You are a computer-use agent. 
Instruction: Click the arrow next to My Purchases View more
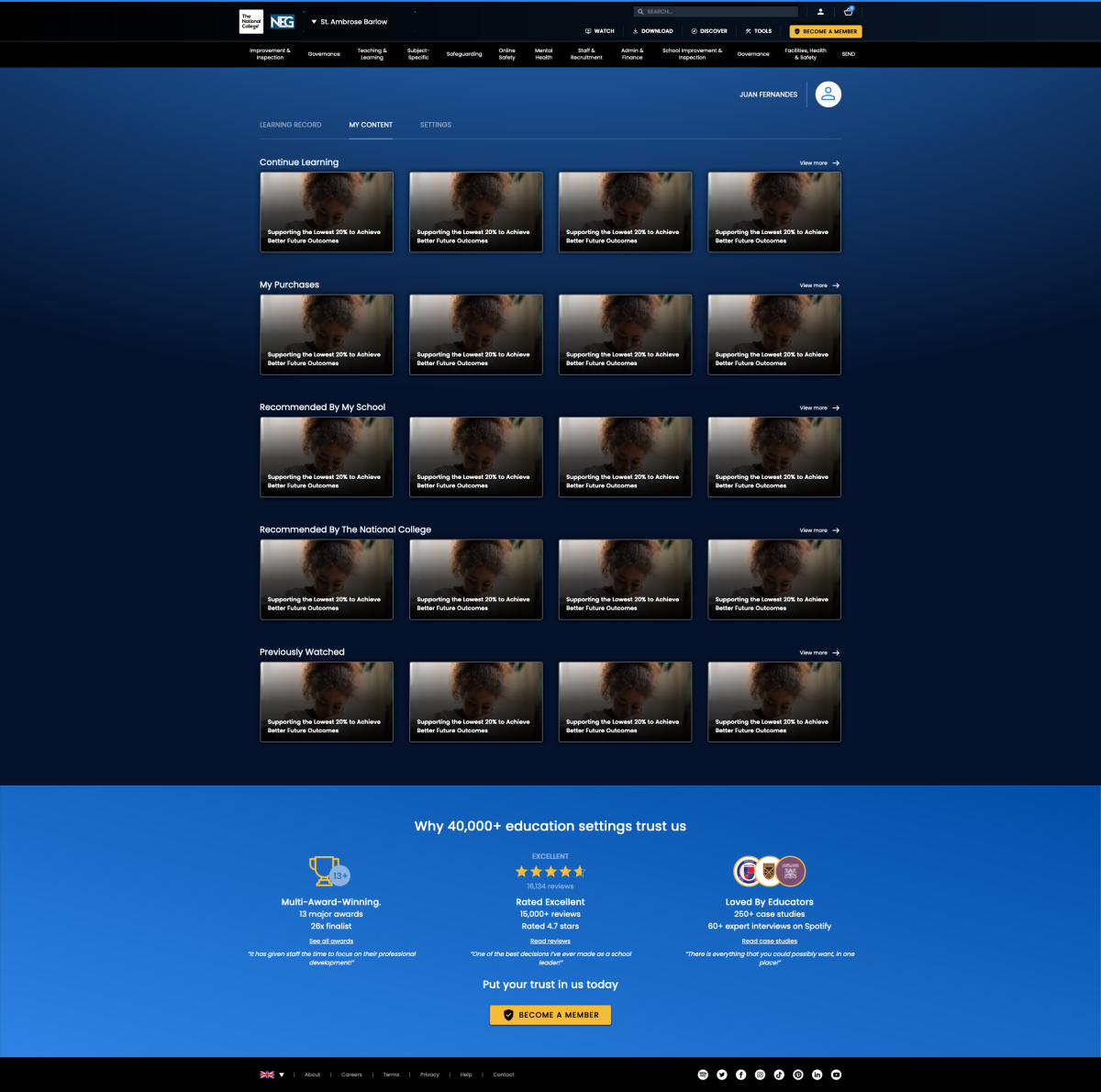click(x=836, y=285)
